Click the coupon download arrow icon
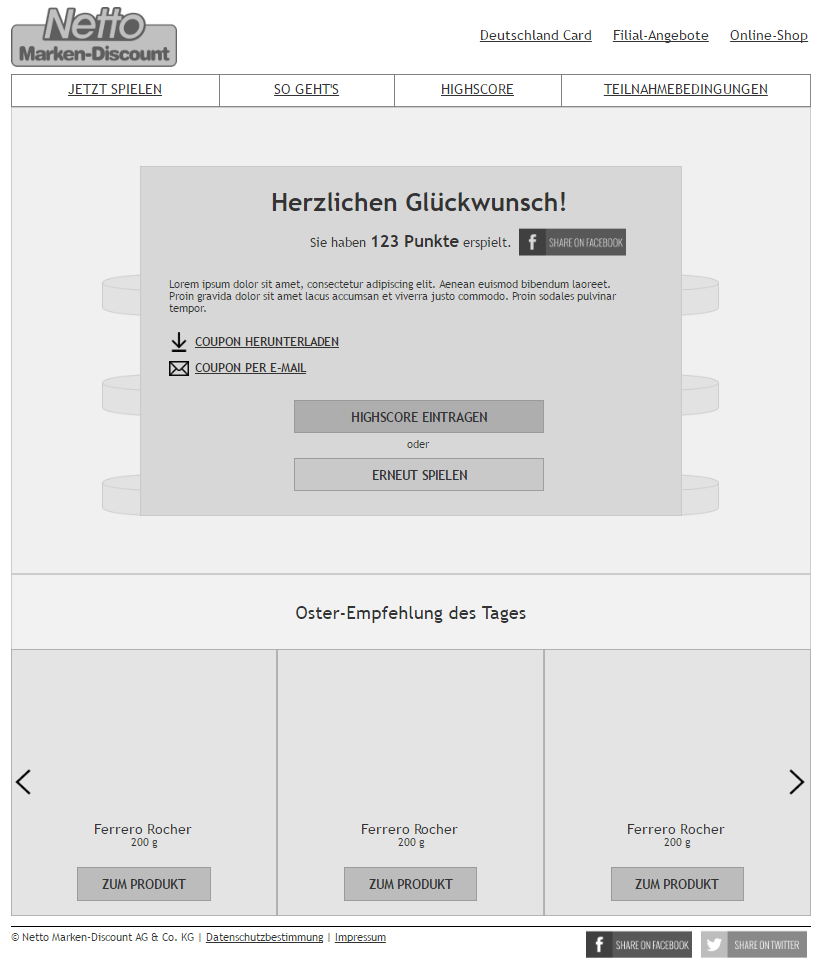Screen dimensions: 820x962 (178, 342)
